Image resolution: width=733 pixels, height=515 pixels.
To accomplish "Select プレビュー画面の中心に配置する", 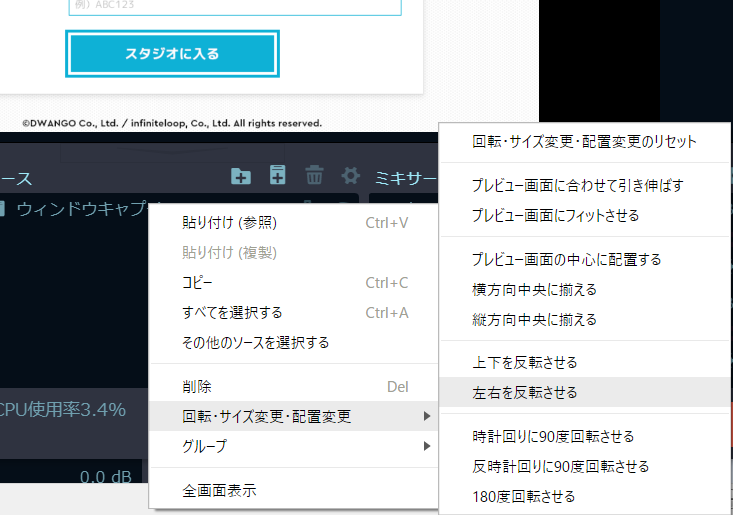I will click(x=585, y=259).
